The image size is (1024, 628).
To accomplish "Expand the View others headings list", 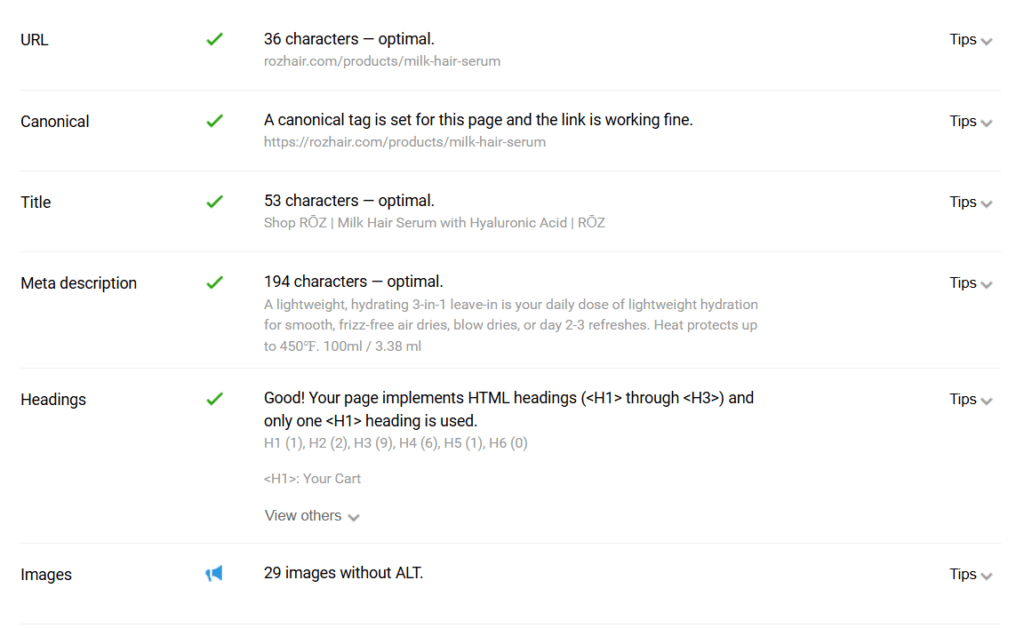I will click(x=312, y=516).
